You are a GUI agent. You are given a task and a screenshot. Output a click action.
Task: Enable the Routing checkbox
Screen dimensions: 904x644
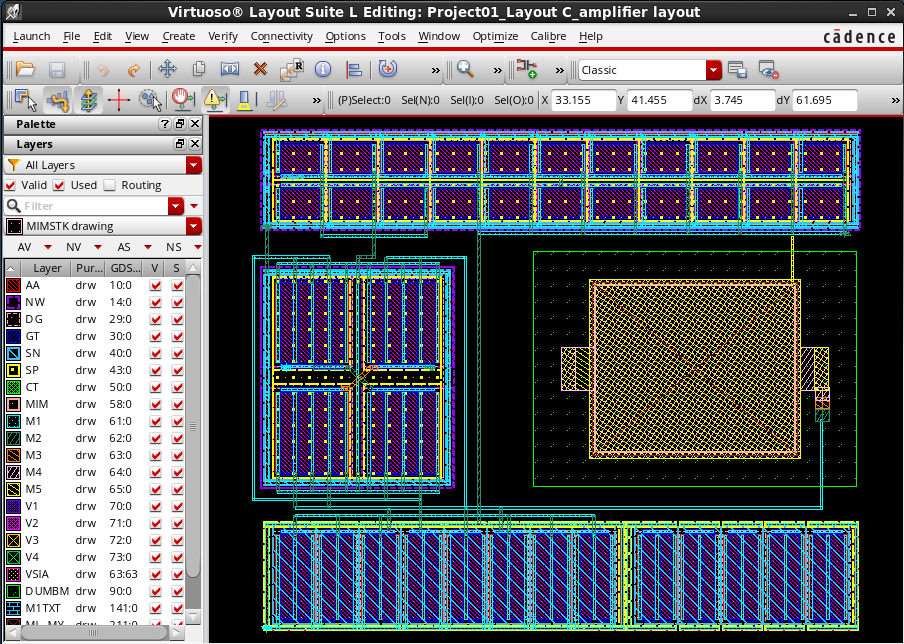pyautogui.click(x=110, y=185)
